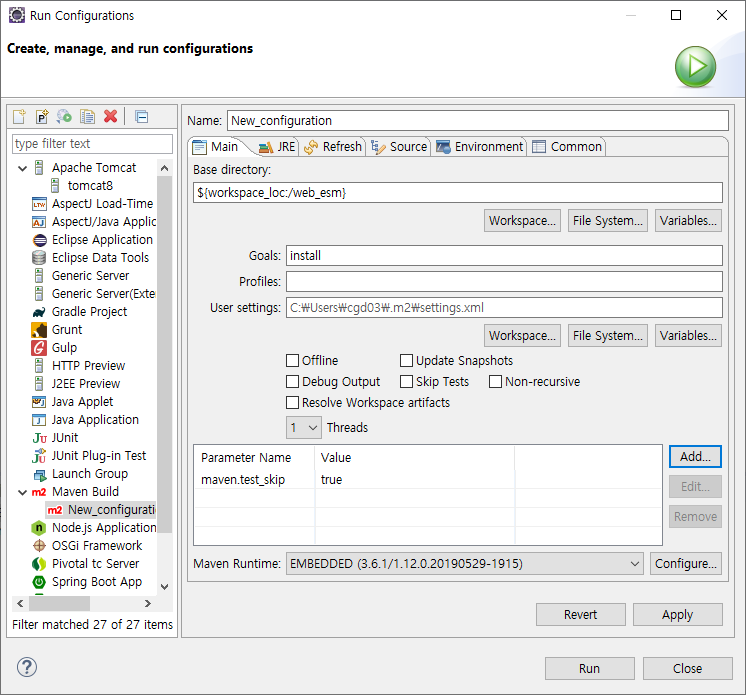Image resolution: width=746 pixels, height=695 pixels.
Task: Select Eclipse Application in the tree
Action: tap(102, 240)
